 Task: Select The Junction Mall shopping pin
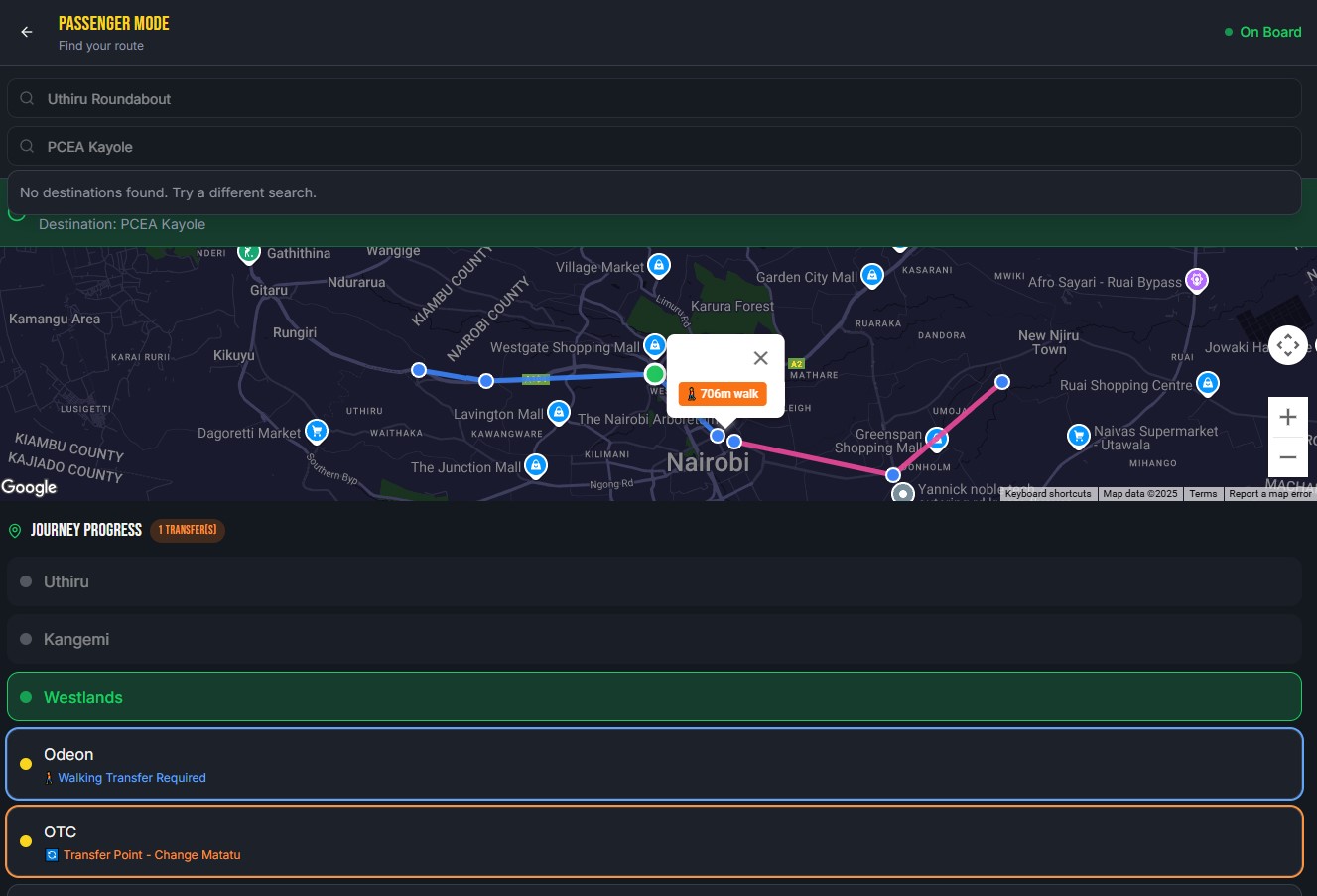(x=536, y=465)
